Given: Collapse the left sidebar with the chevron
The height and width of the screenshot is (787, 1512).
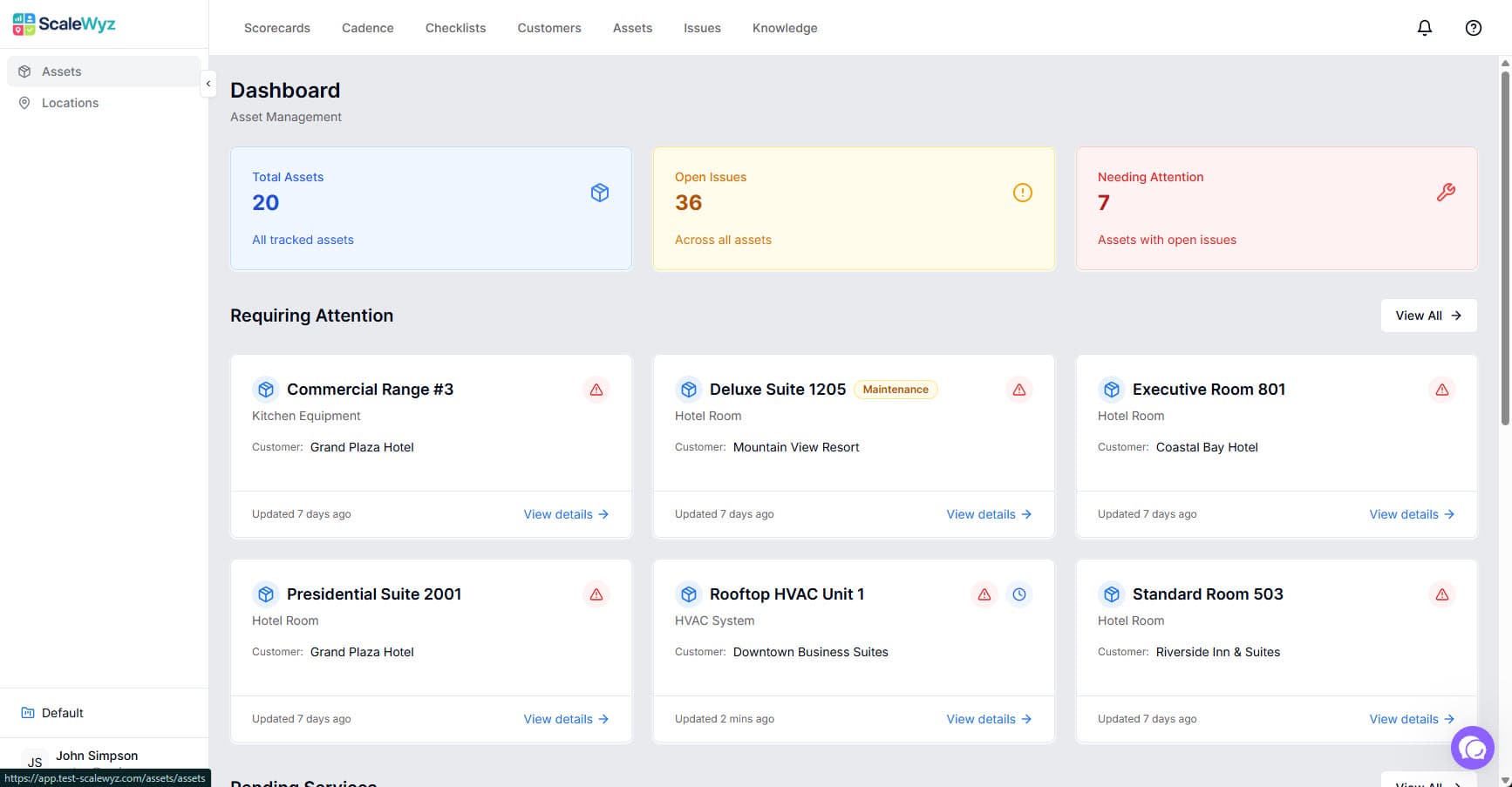Looking at the screenshot, I should (x=208, y=84).
